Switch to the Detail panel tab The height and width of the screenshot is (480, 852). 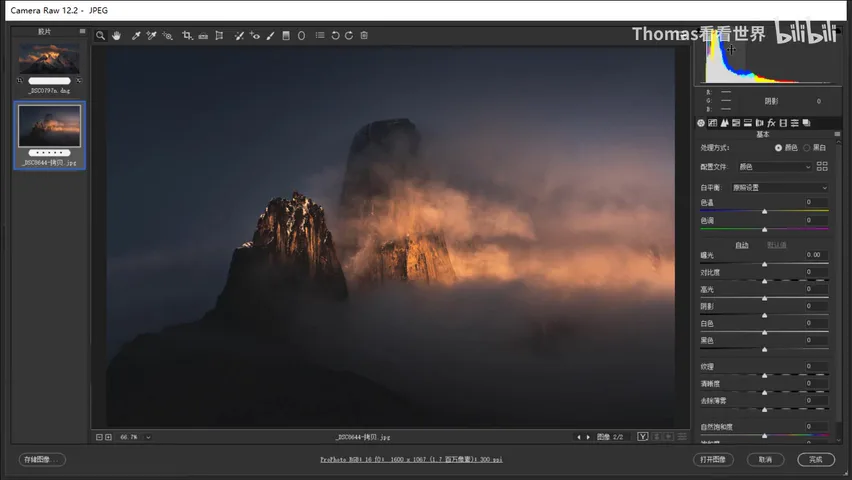pos(724,123)
